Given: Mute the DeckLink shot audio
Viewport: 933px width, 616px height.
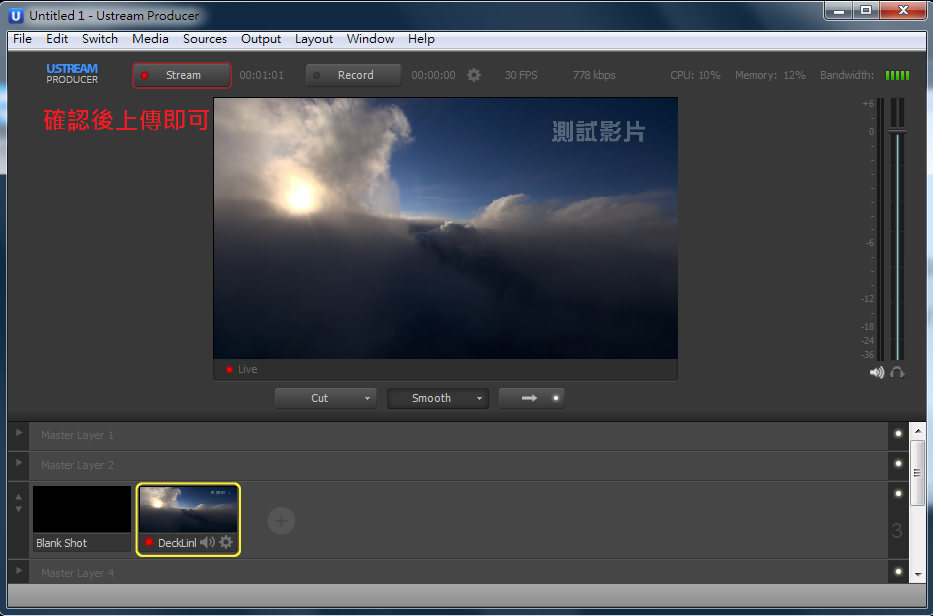Looking at the screenshot, I should (x=207, y=543).
